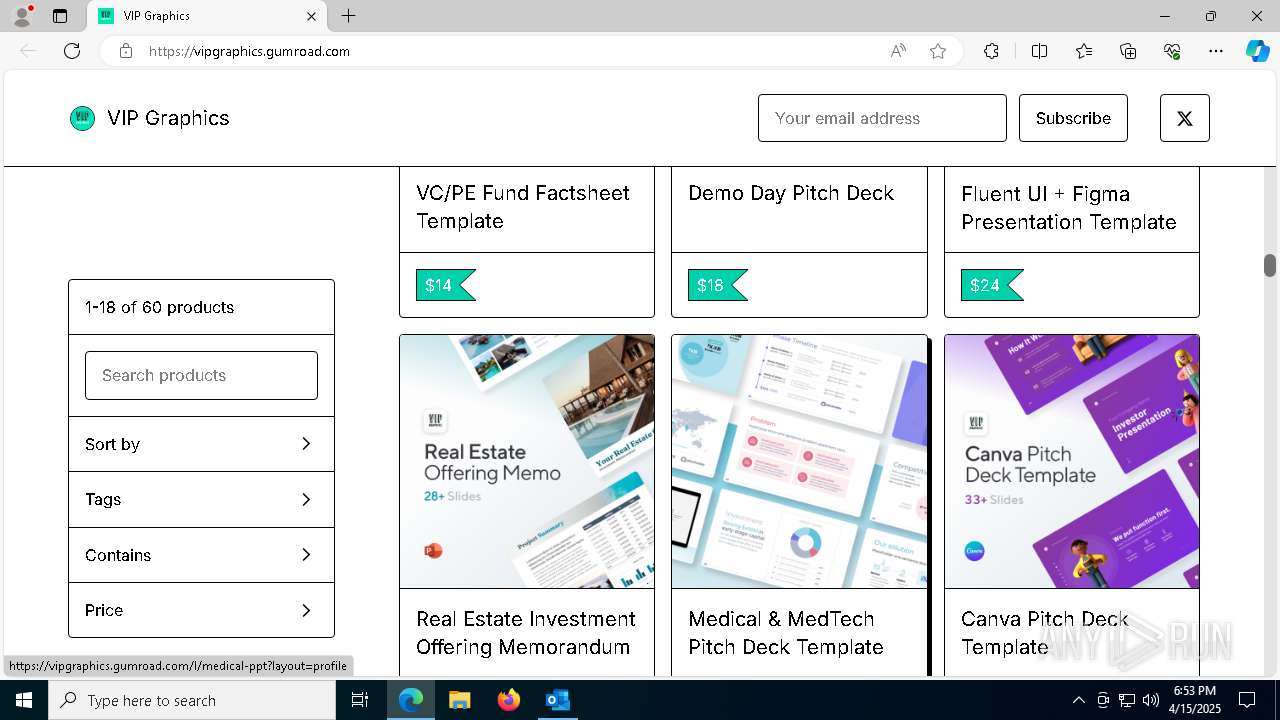The image size is (1280, 720).
Task: Click the browser refresh icon
Action: click(x=72, y=51)
